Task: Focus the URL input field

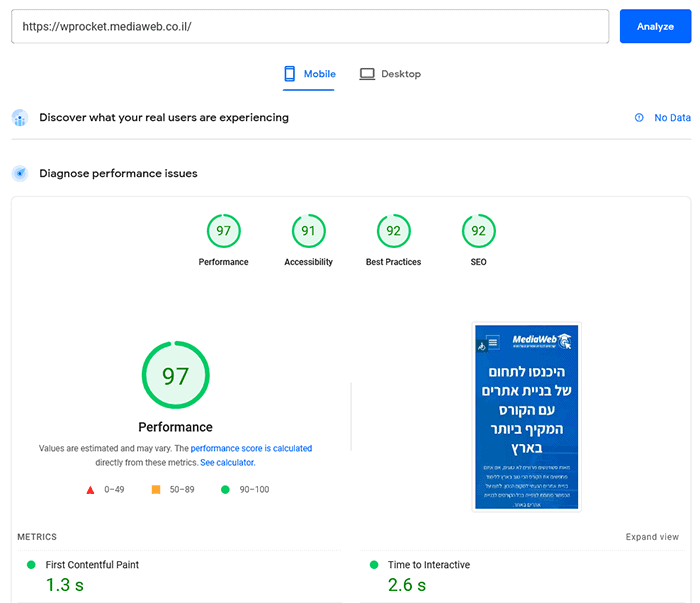Action: tap(310, 26)
